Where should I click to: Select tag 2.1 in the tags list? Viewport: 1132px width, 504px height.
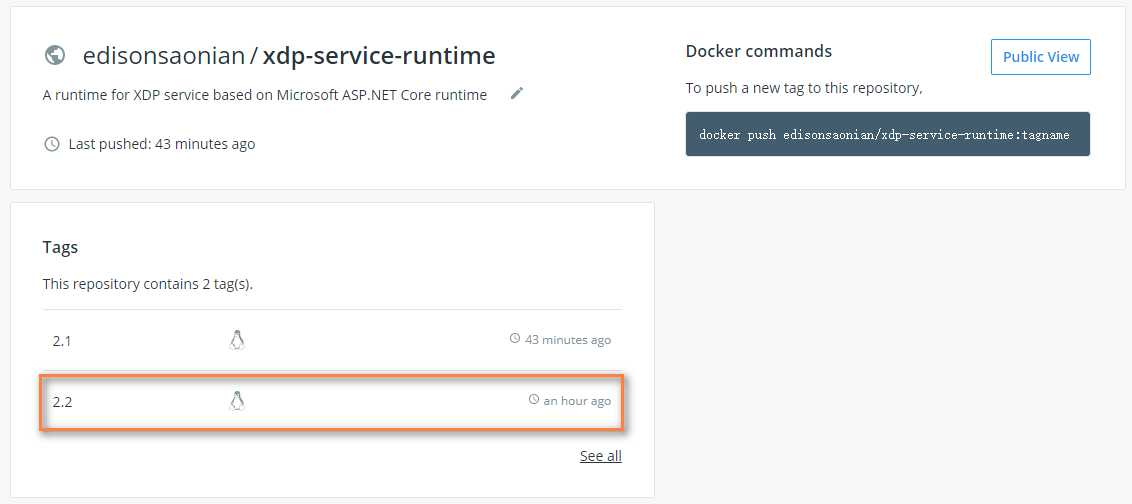(x=62, y=341)
